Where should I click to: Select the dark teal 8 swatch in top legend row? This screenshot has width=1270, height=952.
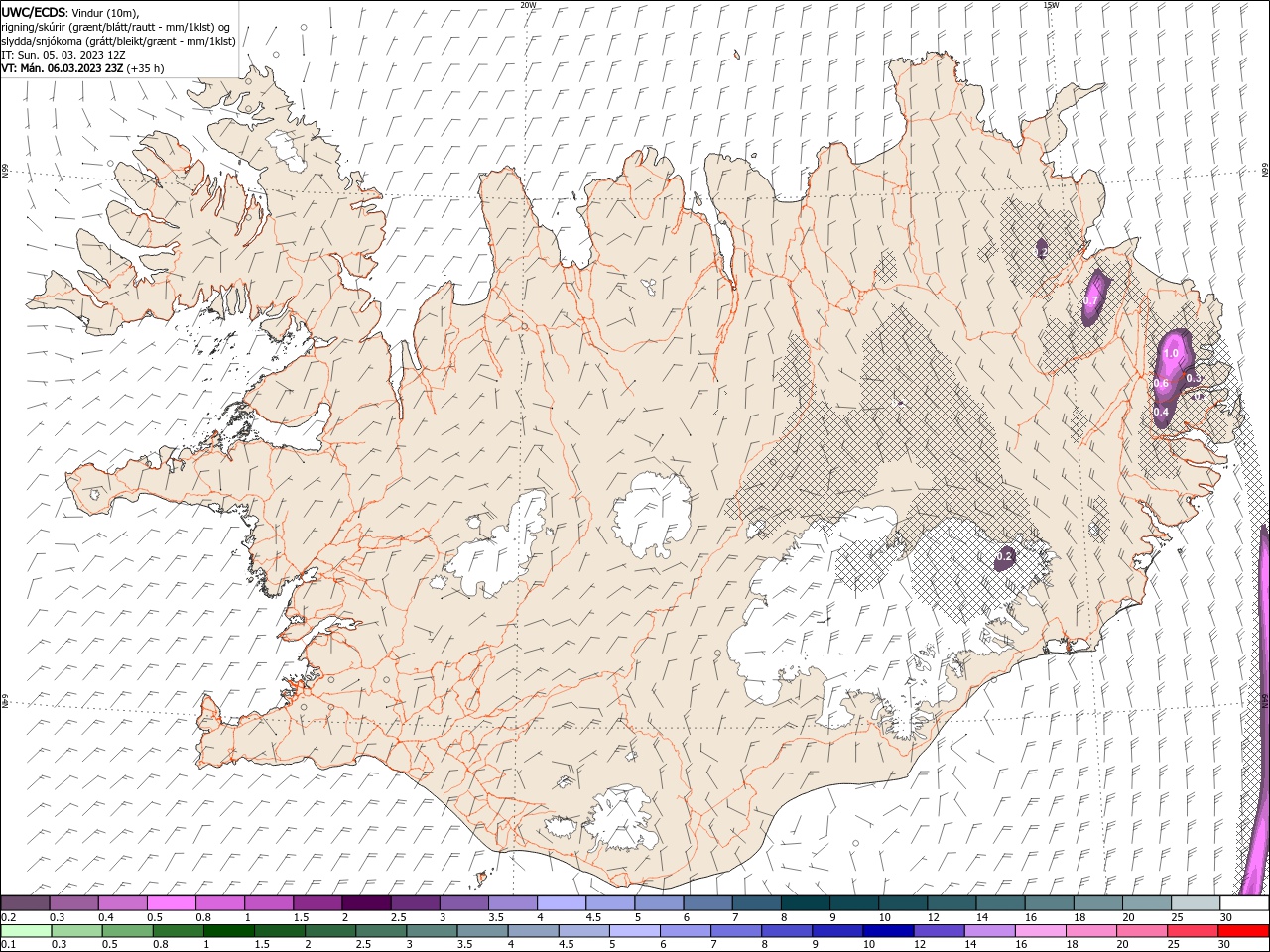coord(805,903)
